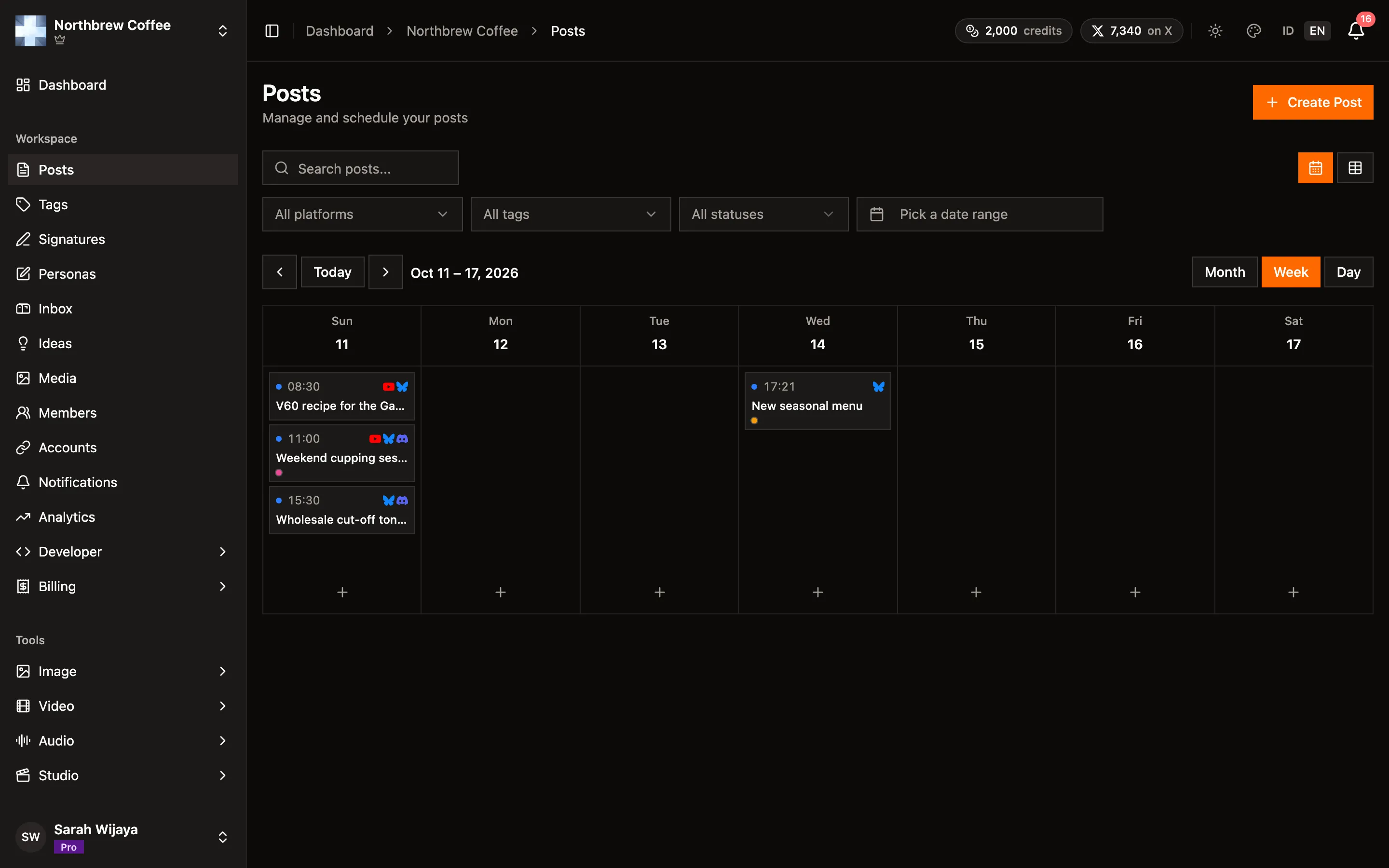
Task: Add a post on Sunday 11
Action: 342,592
